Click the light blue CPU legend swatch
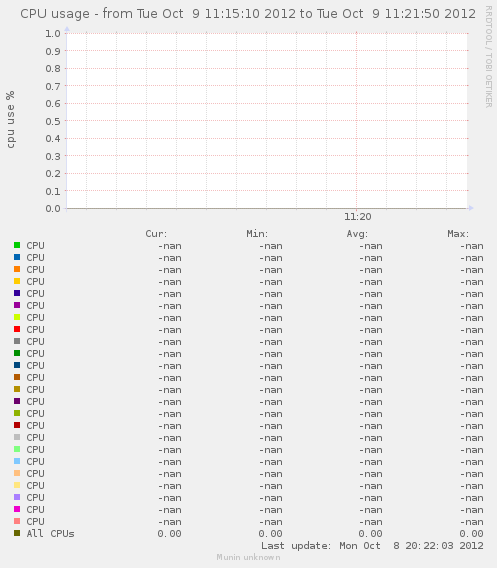Viewport: 497px width, 568px height. click(17, 461)
